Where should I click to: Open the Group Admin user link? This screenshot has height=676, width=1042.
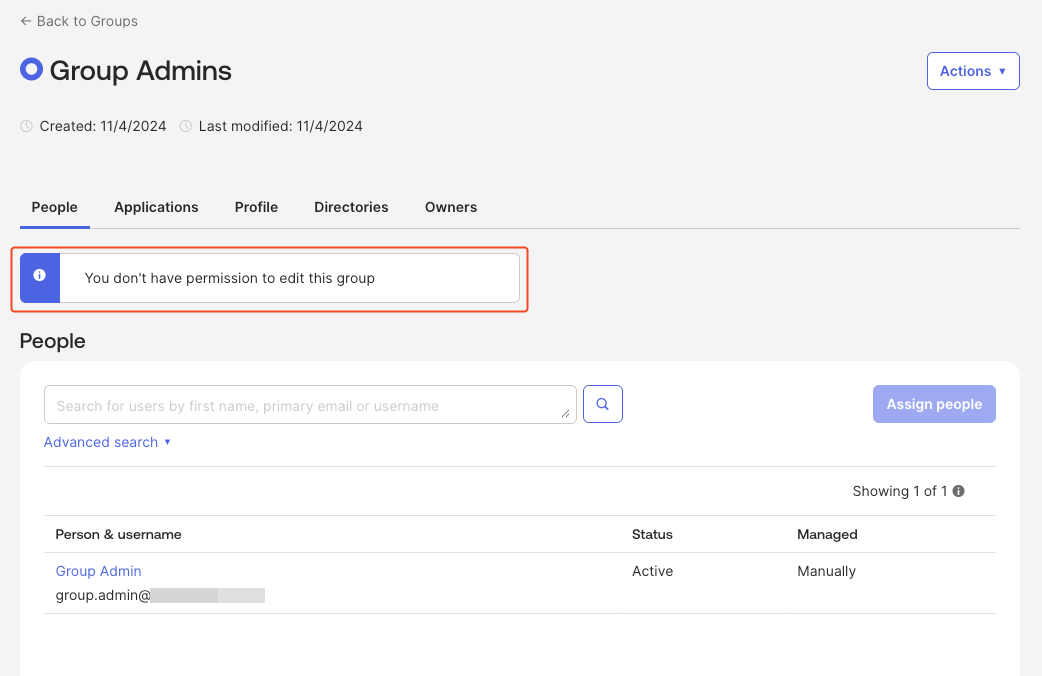click(x=98, y=571)
